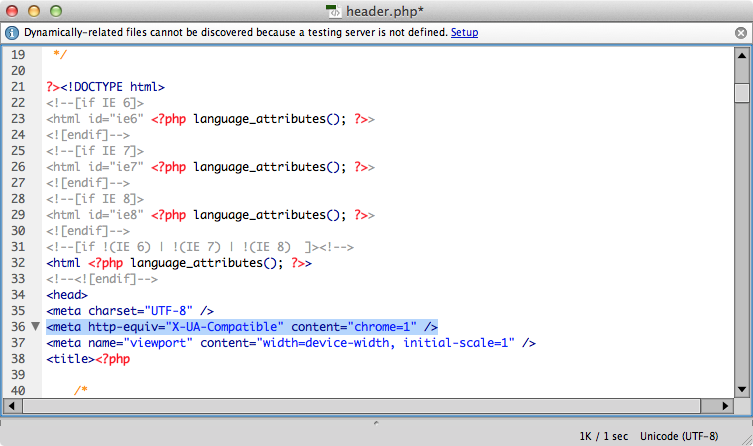Click html id="ie7" code line
This screenshot has height=446, width=753.
pyautogui.click(x=210, y=167)
